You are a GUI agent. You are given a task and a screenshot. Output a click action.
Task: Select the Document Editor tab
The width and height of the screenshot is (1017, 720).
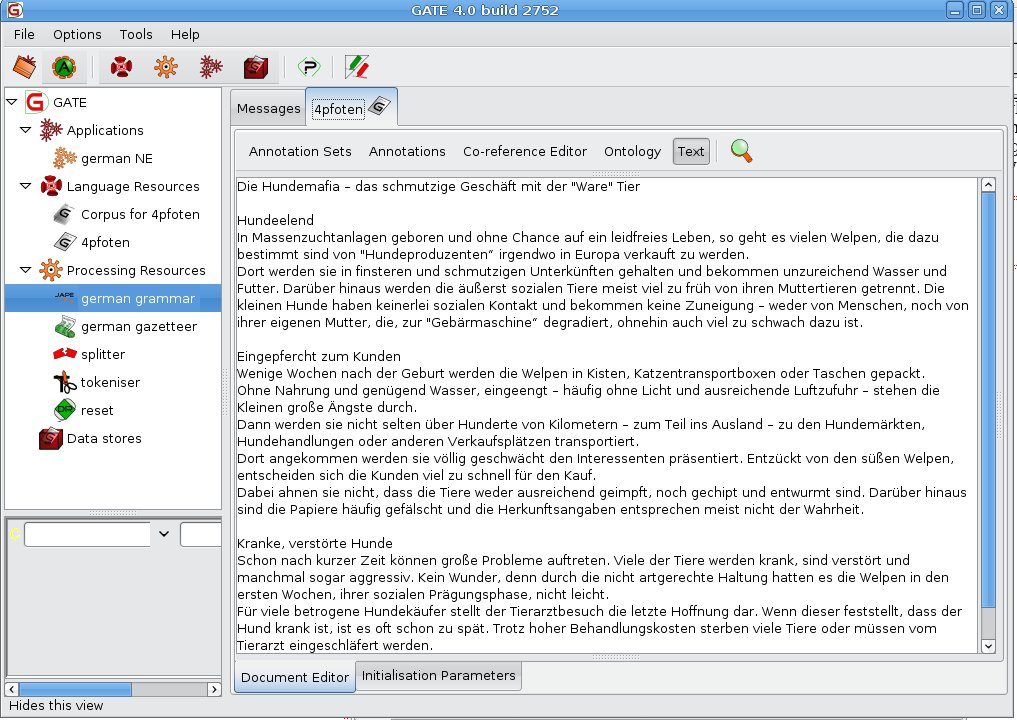click(x=295, y=677)
